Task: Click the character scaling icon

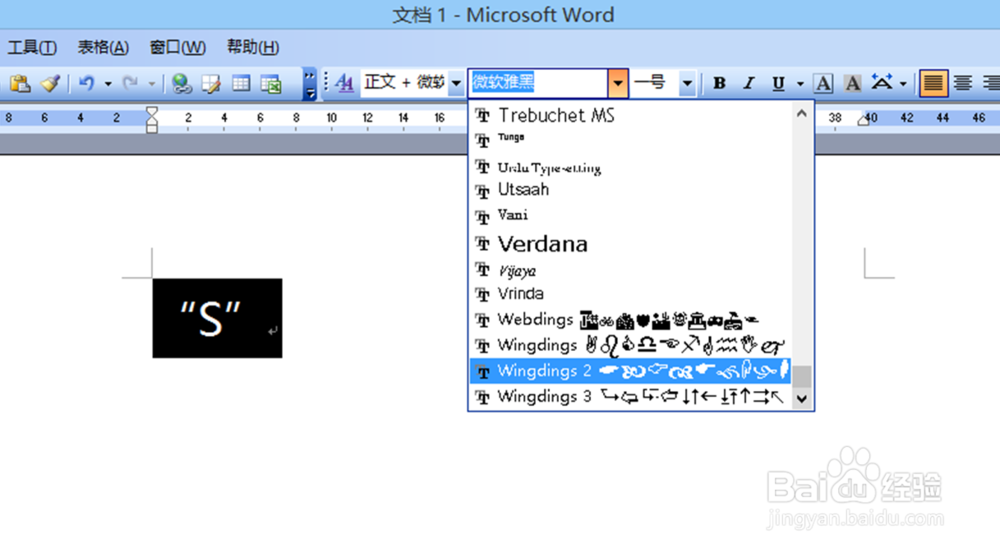Action: point(882,82)
